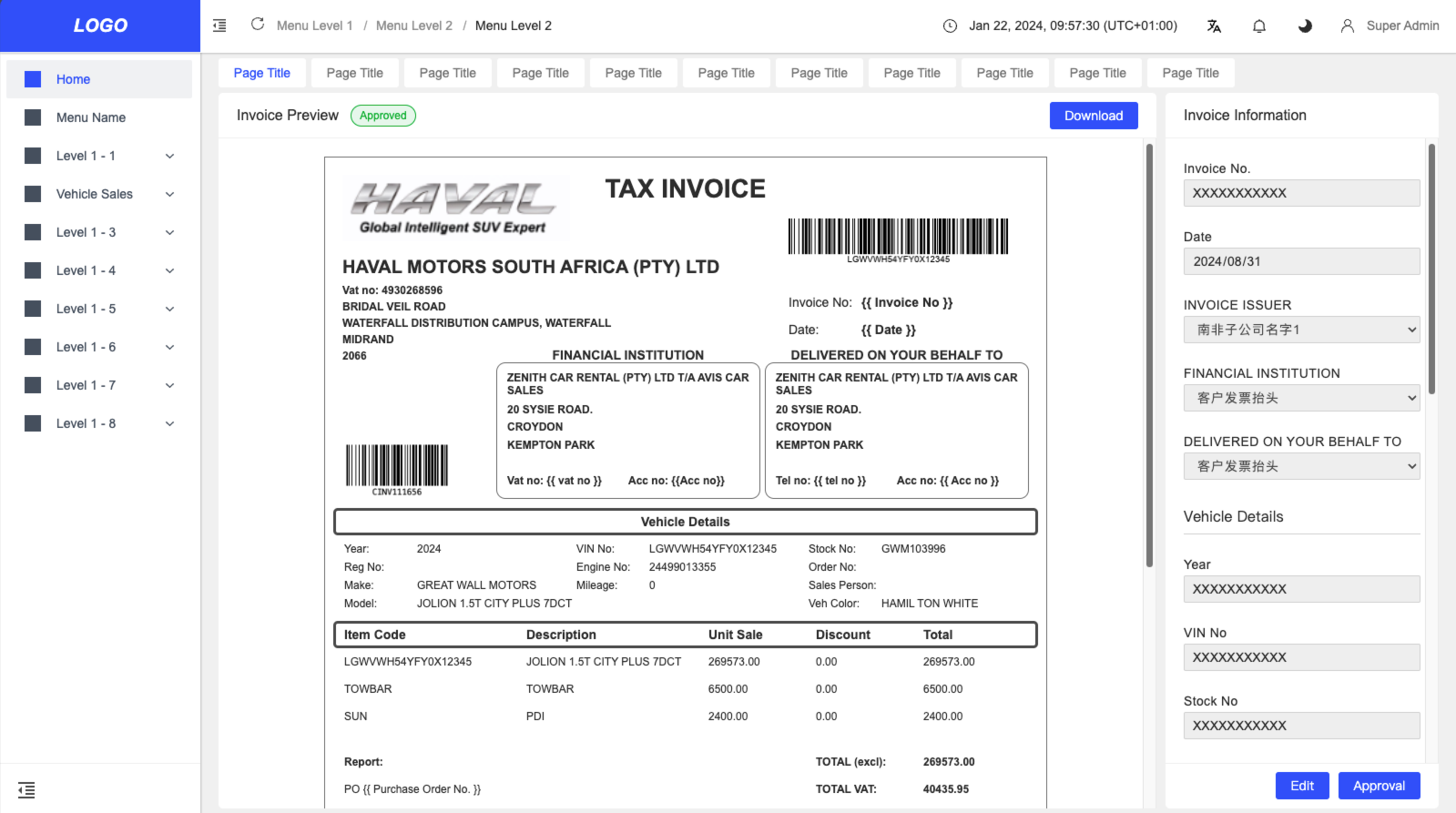Expand the Level 1 - 5 chevron

tap(169, 309)
